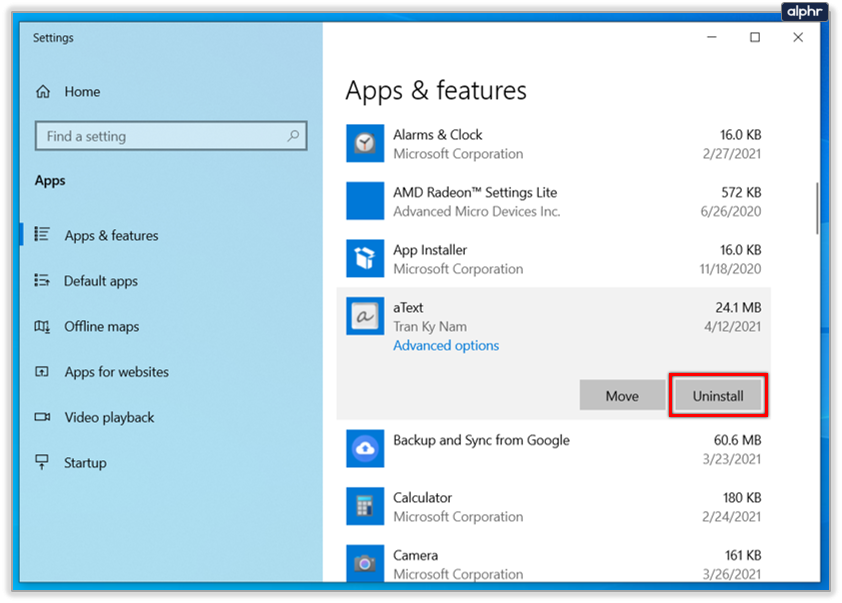Go to Default apps section
The width and height of the screenshot is (842, 603).
(x=100, y=281)
